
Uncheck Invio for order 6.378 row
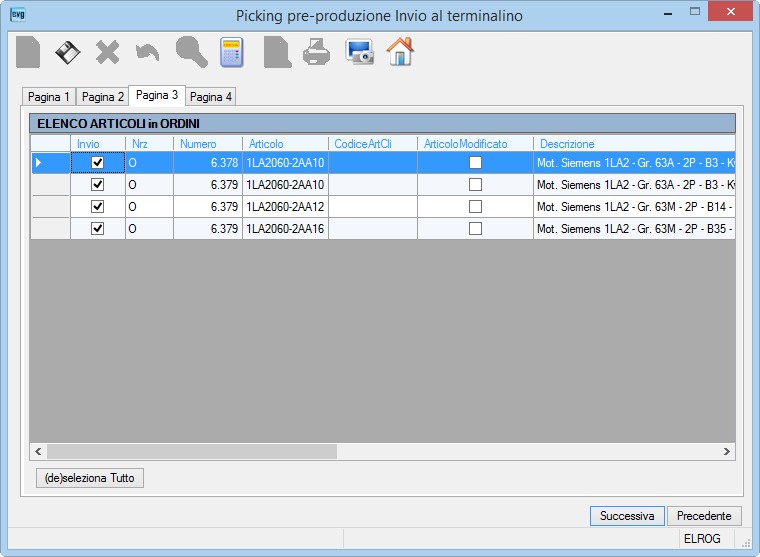97,162
